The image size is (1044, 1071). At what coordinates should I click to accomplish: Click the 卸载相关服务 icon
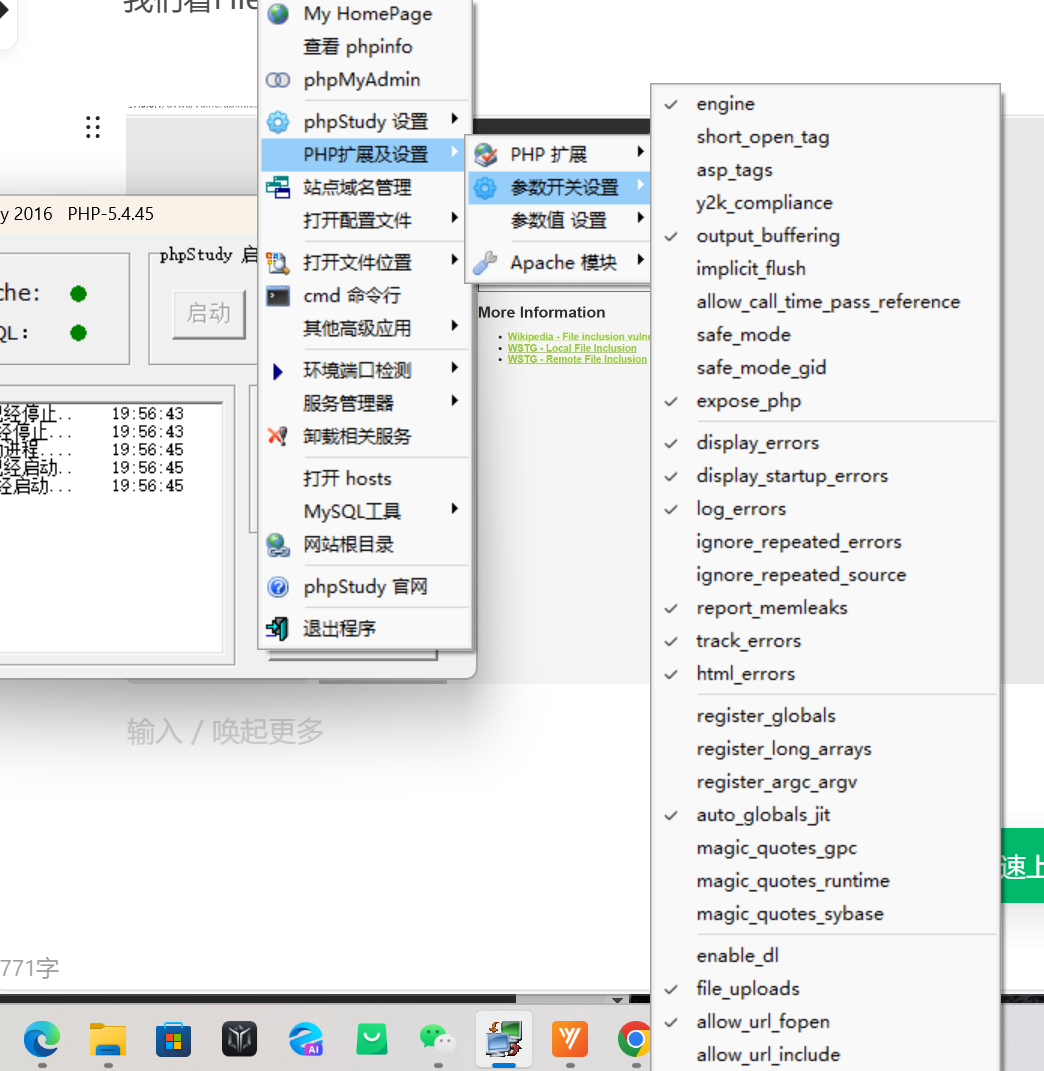pos(278,436)
